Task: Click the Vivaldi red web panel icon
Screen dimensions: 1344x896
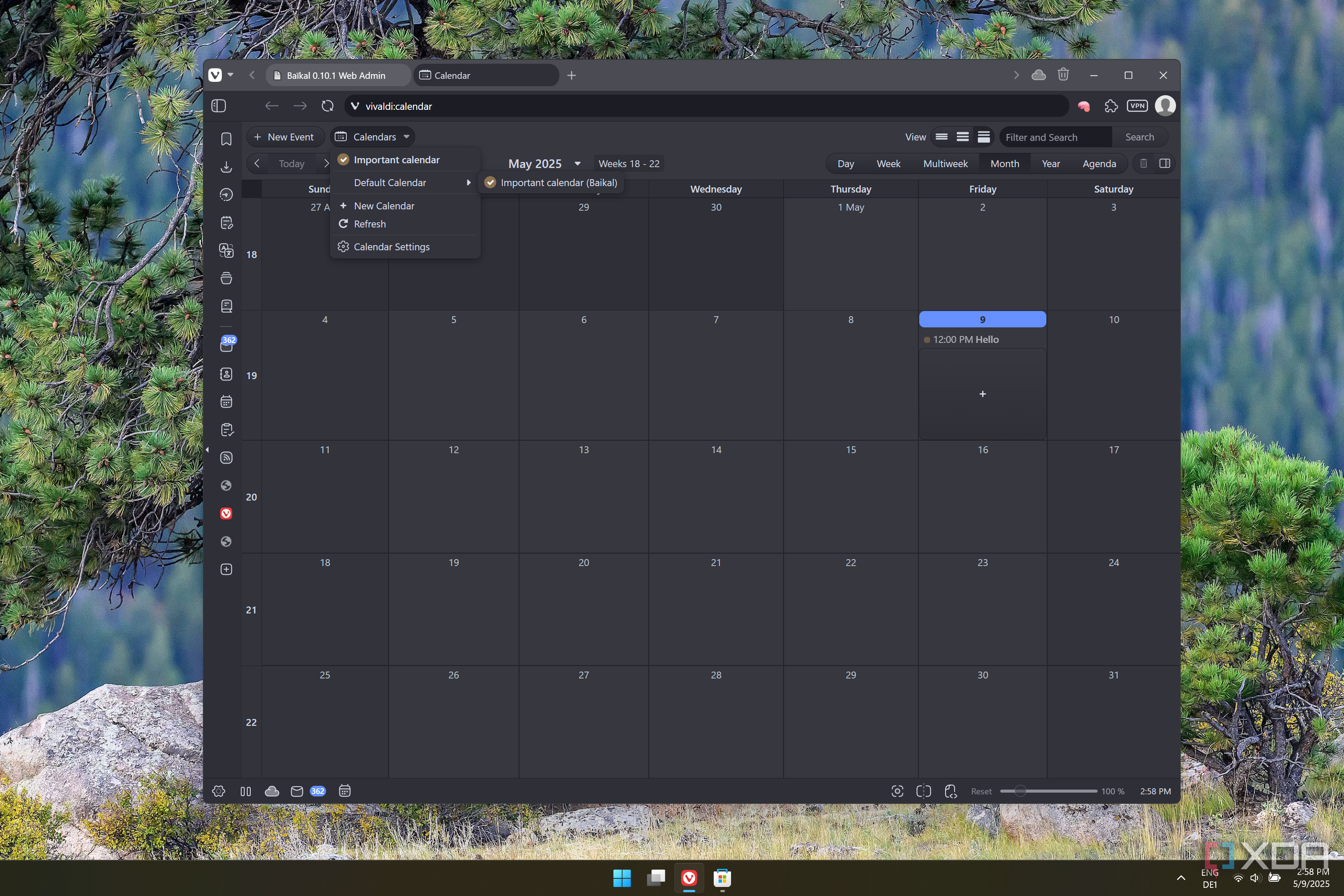Action: point(226,514)
